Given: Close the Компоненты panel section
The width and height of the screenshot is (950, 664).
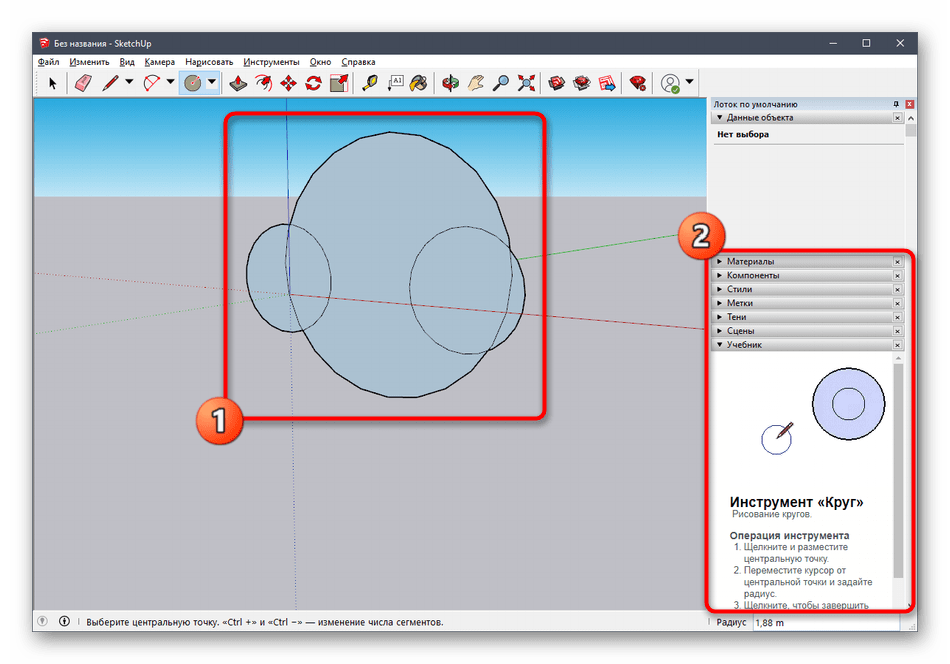Looking at the screenshot, I should [x=897, y=276].
